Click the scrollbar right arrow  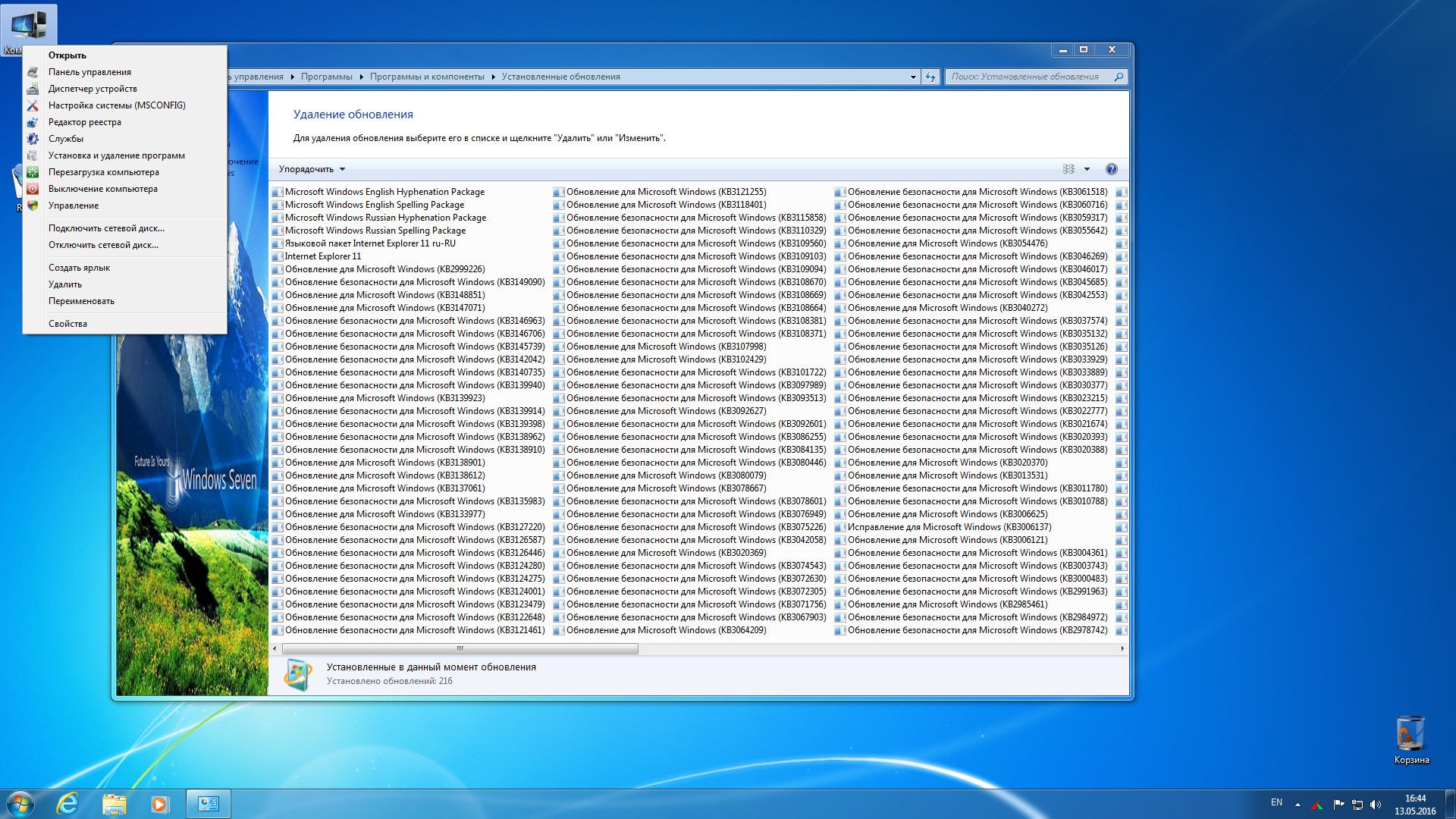(x=1122, y=648)
